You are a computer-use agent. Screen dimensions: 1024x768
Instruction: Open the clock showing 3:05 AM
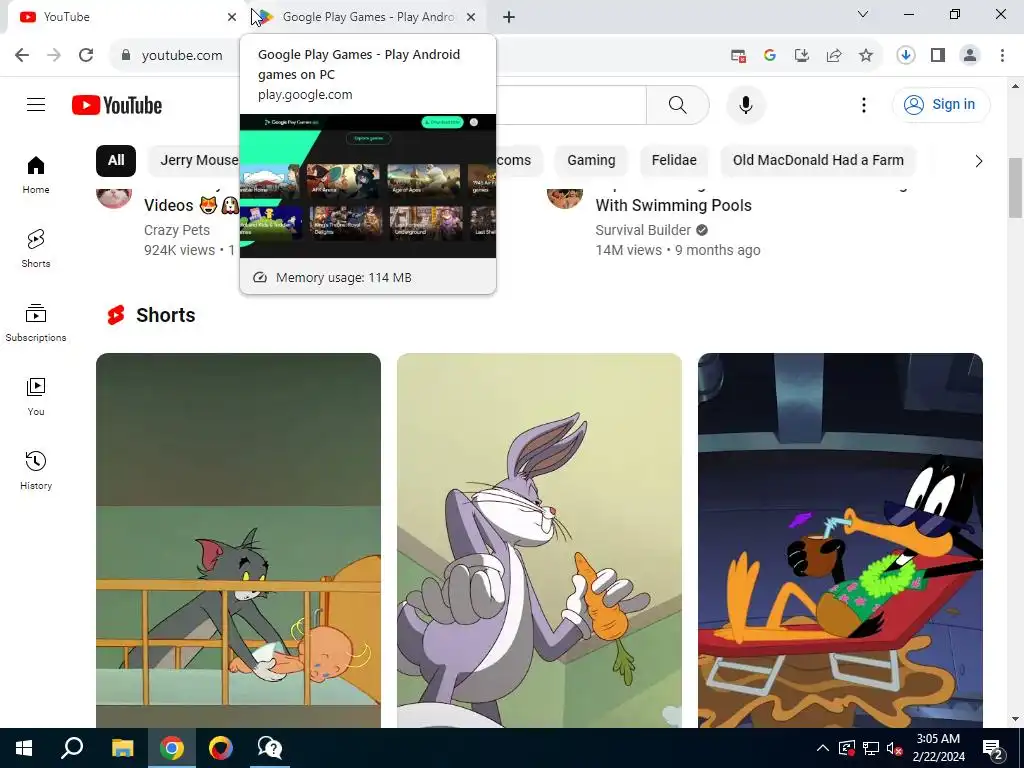point(938,748)
